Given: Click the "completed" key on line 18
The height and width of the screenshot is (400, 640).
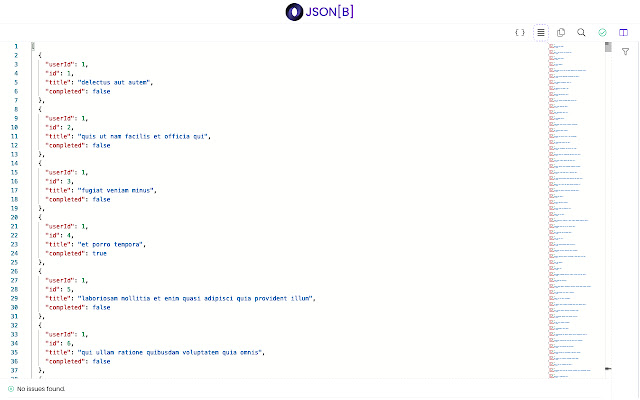Looking at the screenshot, I should 66,200.
